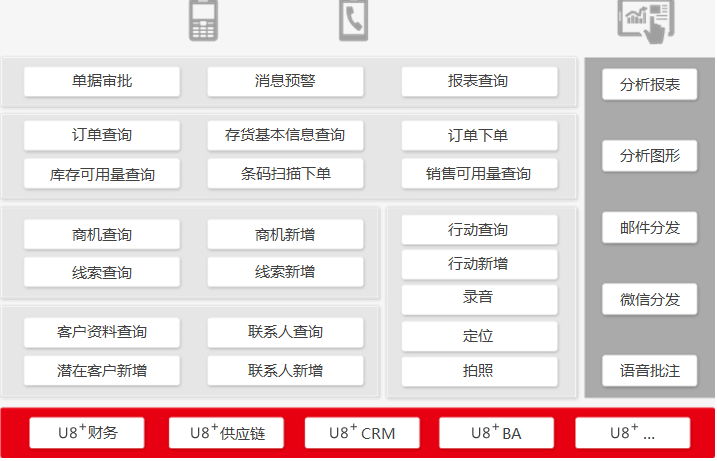
Task: Select 微信分发 WeChat distribution
Action: pos(649,299)
